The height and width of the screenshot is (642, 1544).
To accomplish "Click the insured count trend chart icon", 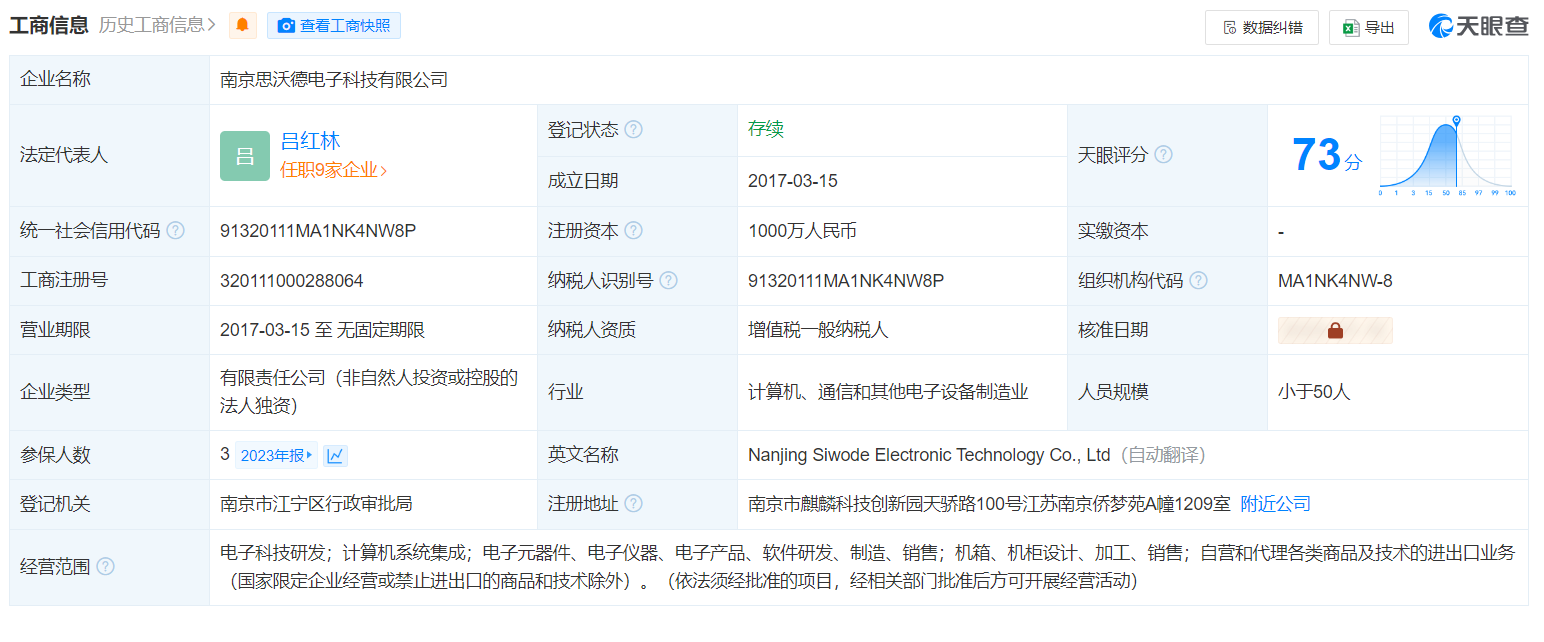I will click(x=335, y=456).
